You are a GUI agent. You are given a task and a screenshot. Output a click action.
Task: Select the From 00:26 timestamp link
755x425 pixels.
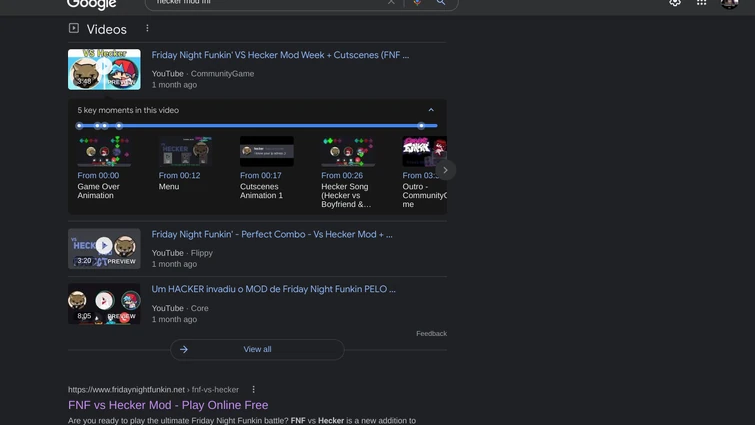(342, 176)
